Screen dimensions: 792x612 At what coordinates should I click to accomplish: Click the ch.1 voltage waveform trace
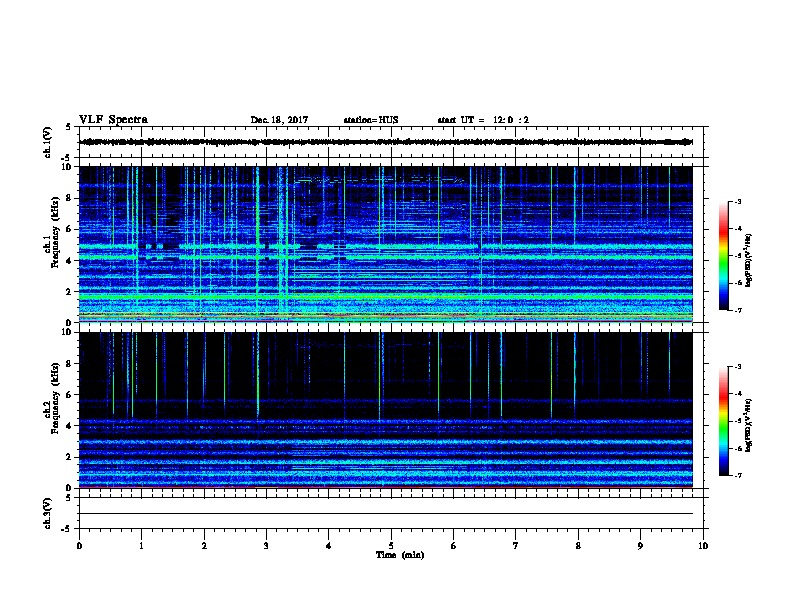pyautogui.click(x=386, y=142)
